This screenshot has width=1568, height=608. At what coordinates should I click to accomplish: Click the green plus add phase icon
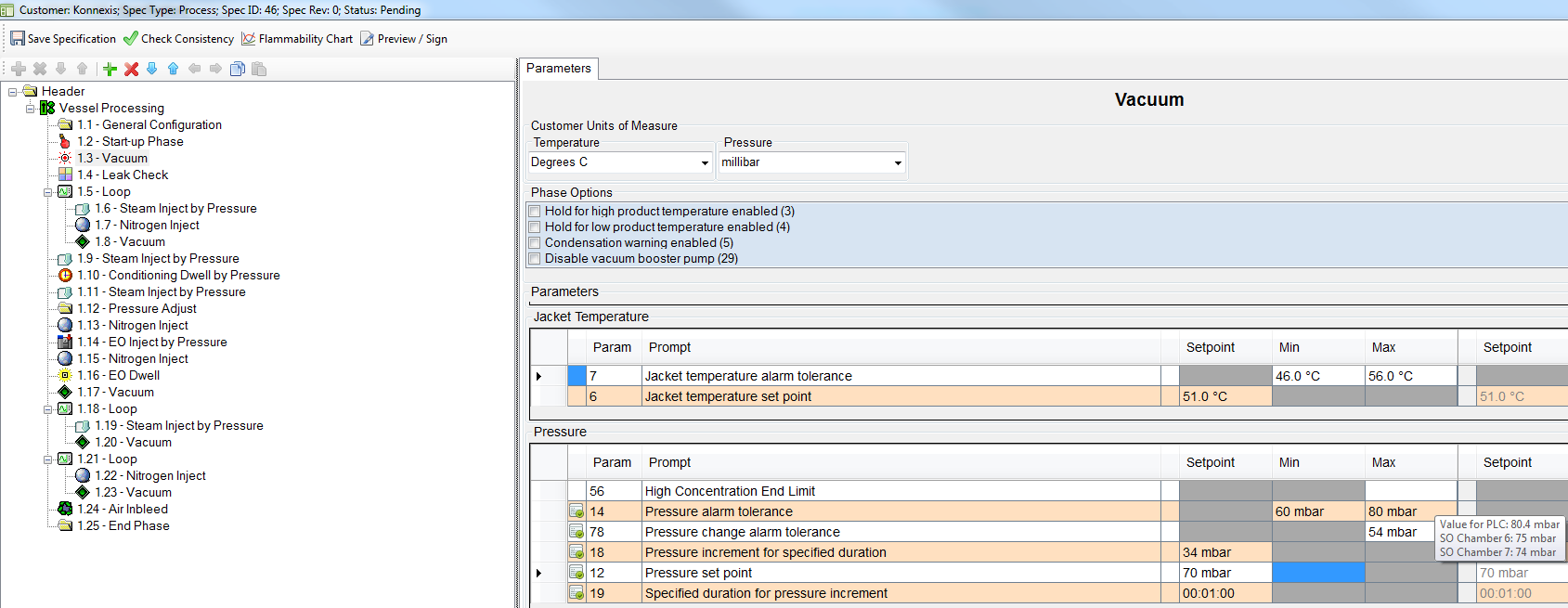[110, 69]
